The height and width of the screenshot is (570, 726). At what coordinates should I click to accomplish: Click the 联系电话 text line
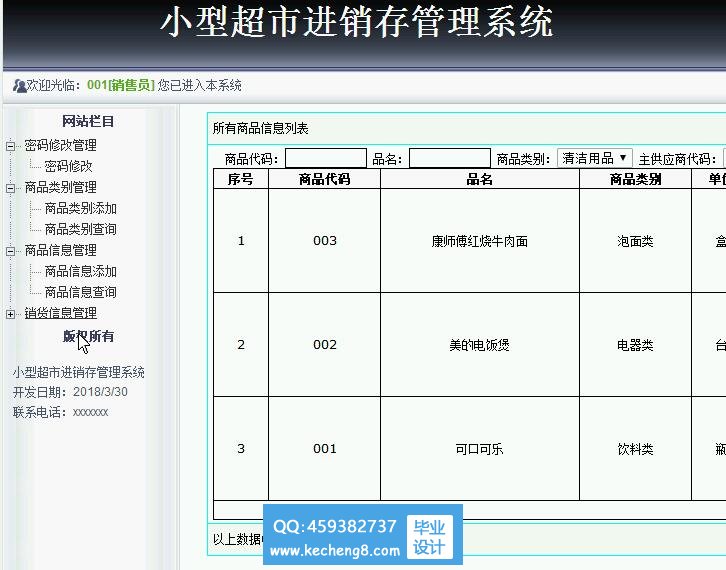(61, 412)
